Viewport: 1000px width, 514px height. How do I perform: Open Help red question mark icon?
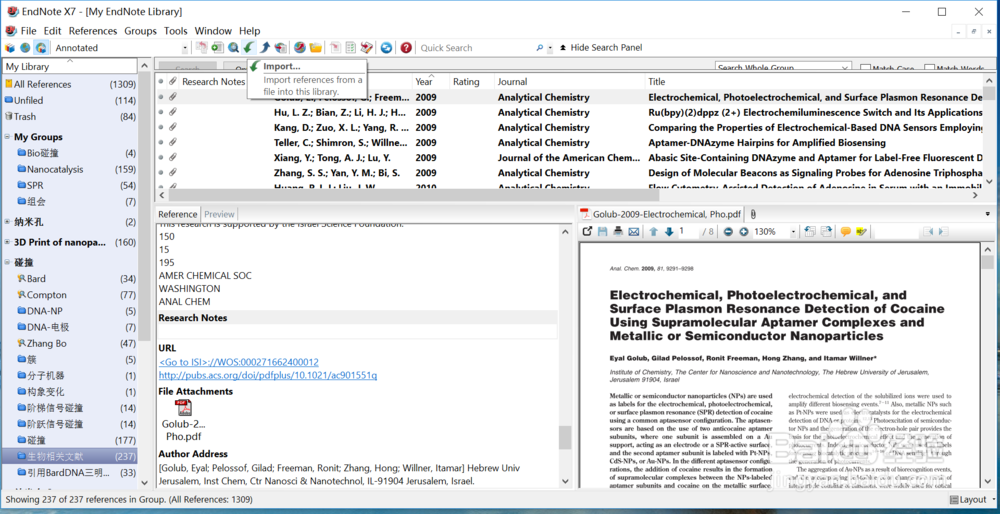pos(406,48)
